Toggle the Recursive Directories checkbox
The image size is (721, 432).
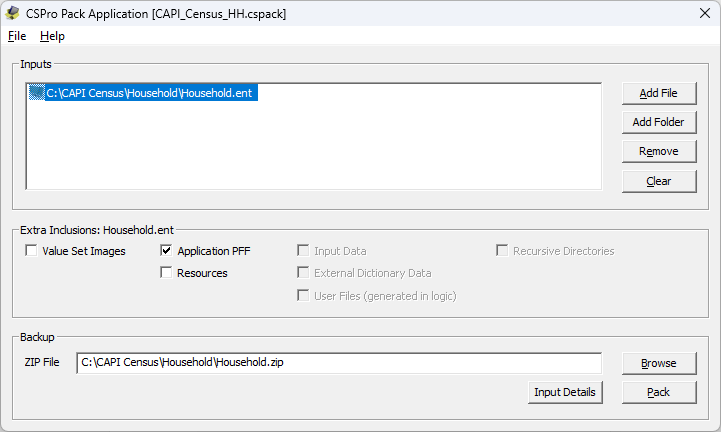[503, 251]
